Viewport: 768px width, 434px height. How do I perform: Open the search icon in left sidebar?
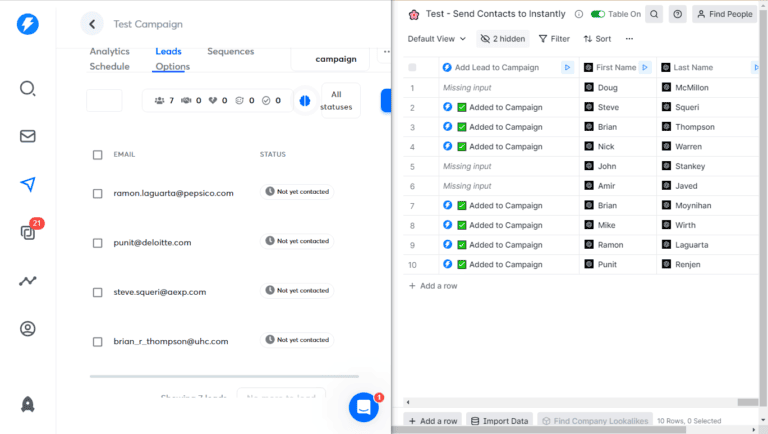point(28,88)
